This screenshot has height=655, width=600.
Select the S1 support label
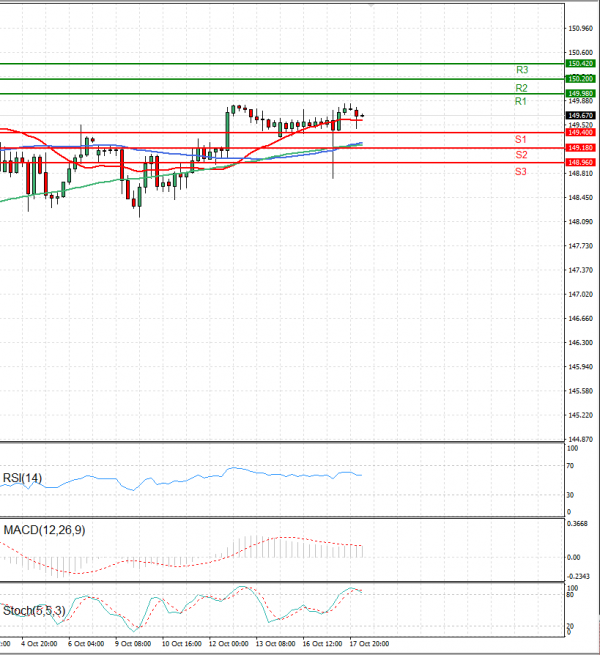(521, 140)
